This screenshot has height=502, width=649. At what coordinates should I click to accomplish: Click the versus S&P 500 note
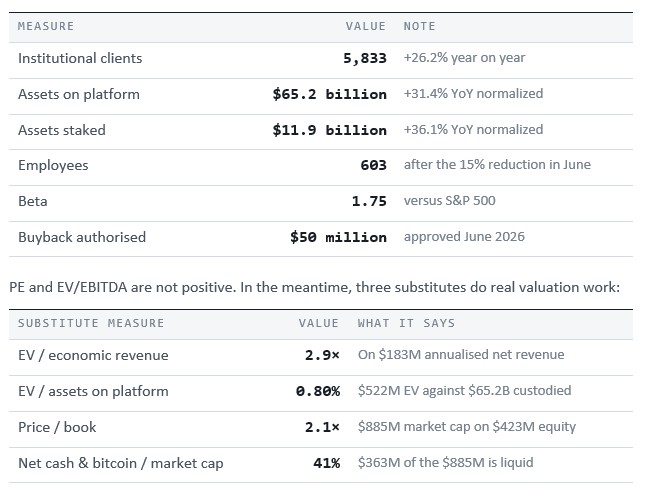click(x=449, y=201)
